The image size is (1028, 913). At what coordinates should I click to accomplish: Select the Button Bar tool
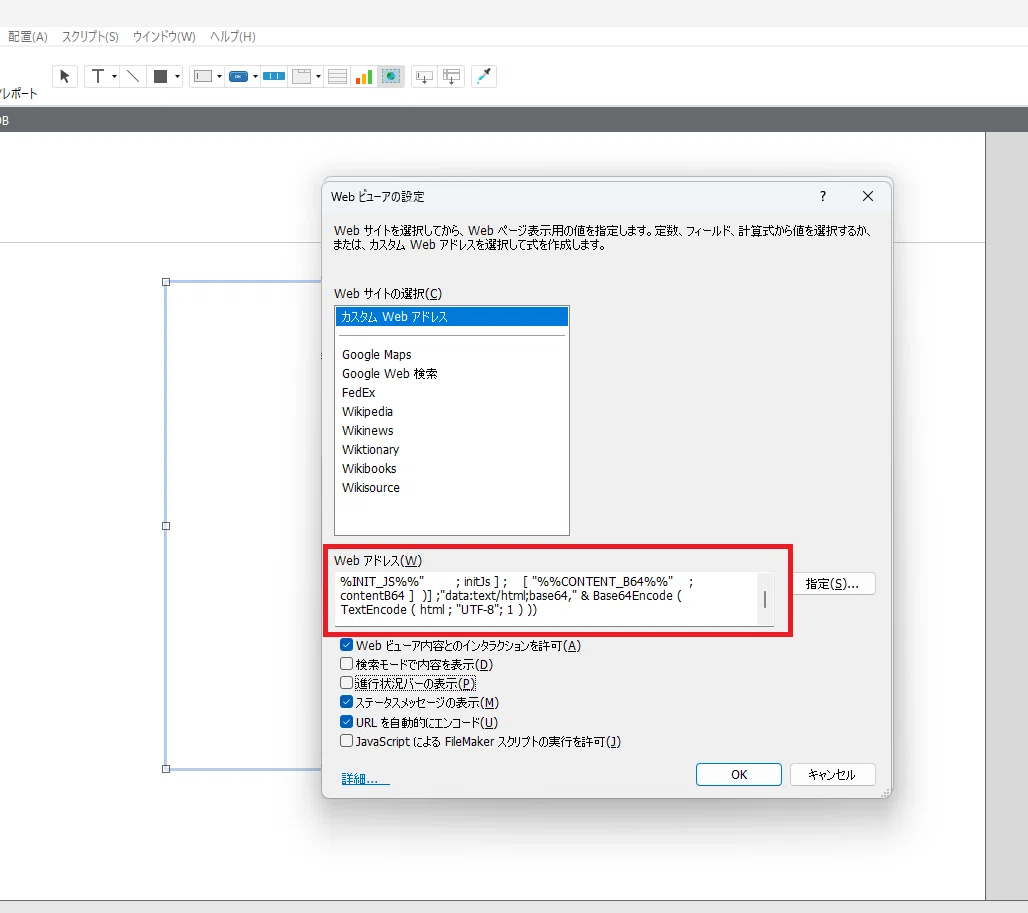tap(273, 77)
